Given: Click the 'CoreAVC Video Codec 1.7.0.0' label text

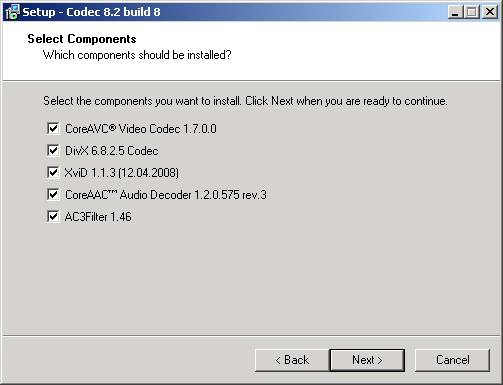Looking at the screenshot, I should point(141,129).
